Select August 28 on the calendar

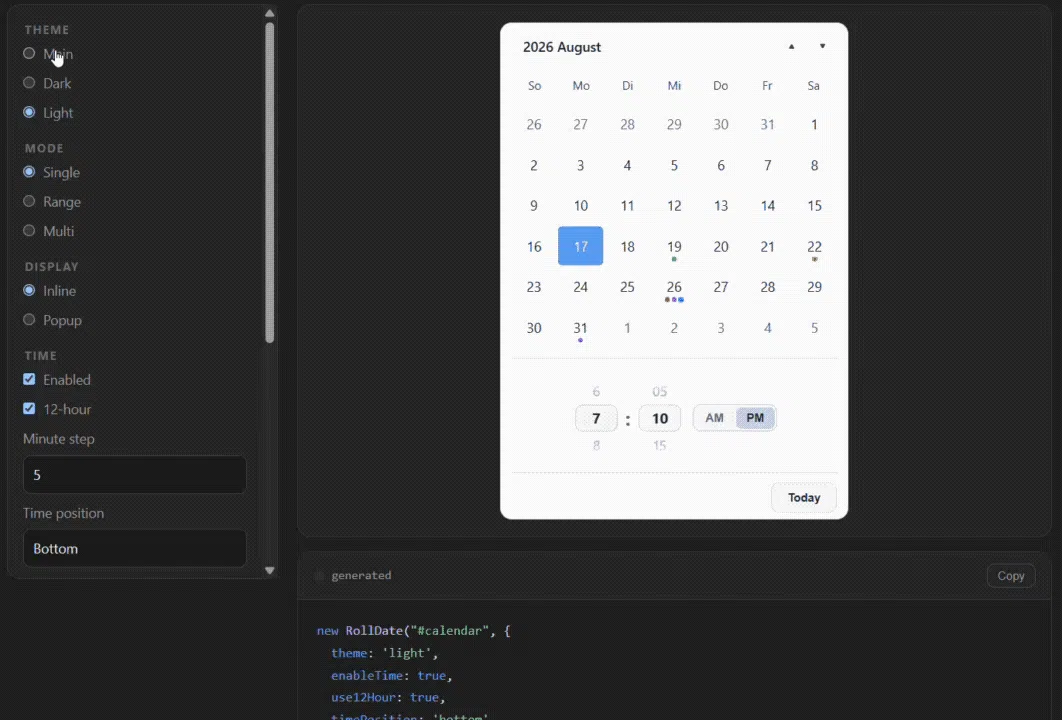[x=767, y=287]
